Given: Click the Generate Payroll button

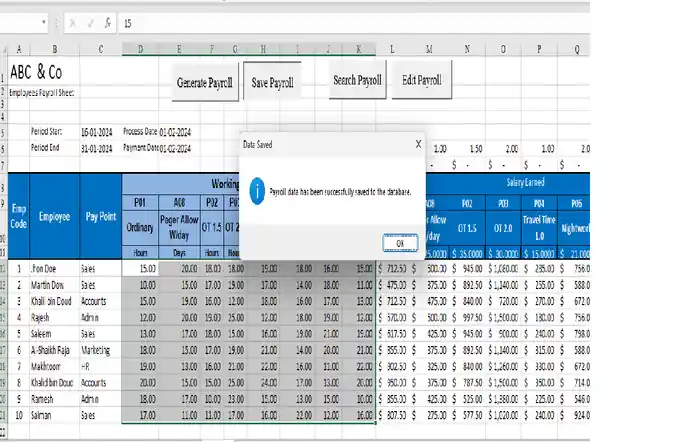Looking at the screenshot, I should click(205, 83).
